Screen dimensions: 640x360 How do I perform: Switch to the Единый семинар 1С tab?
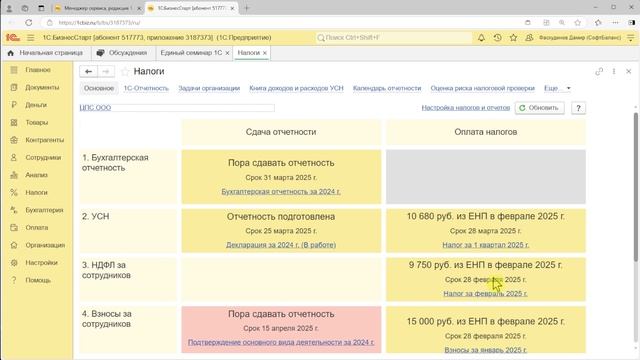coord(191,53)
